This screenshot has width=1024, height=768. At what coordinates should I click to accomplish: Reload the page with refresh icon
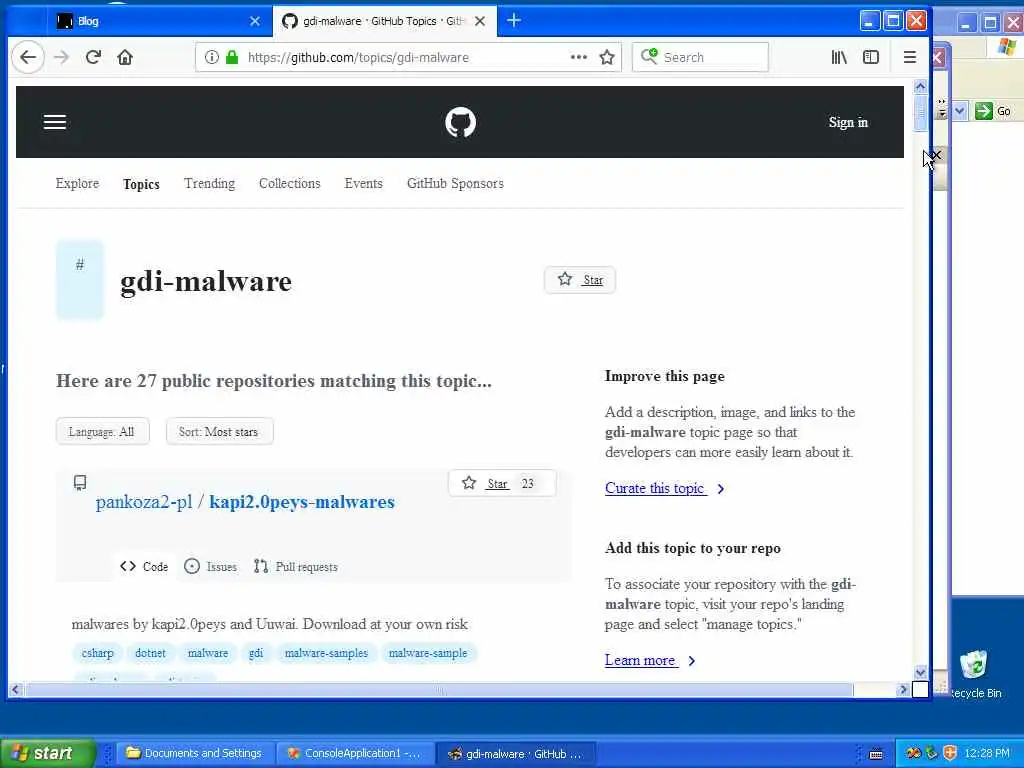93,57
